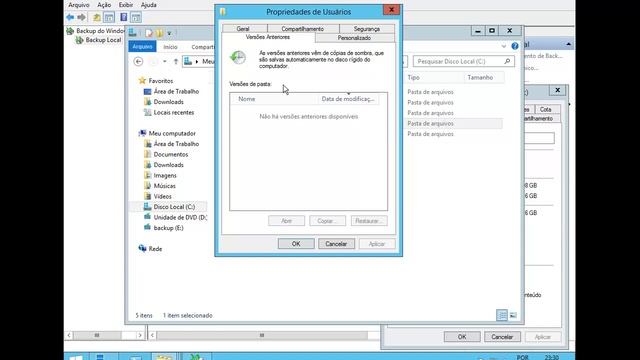The width and height of the screenshot is (640, 360).
Task: Switch to the Compartilhamento tab in Propriedades de Usuários
Action: click(x=302, y=29)
